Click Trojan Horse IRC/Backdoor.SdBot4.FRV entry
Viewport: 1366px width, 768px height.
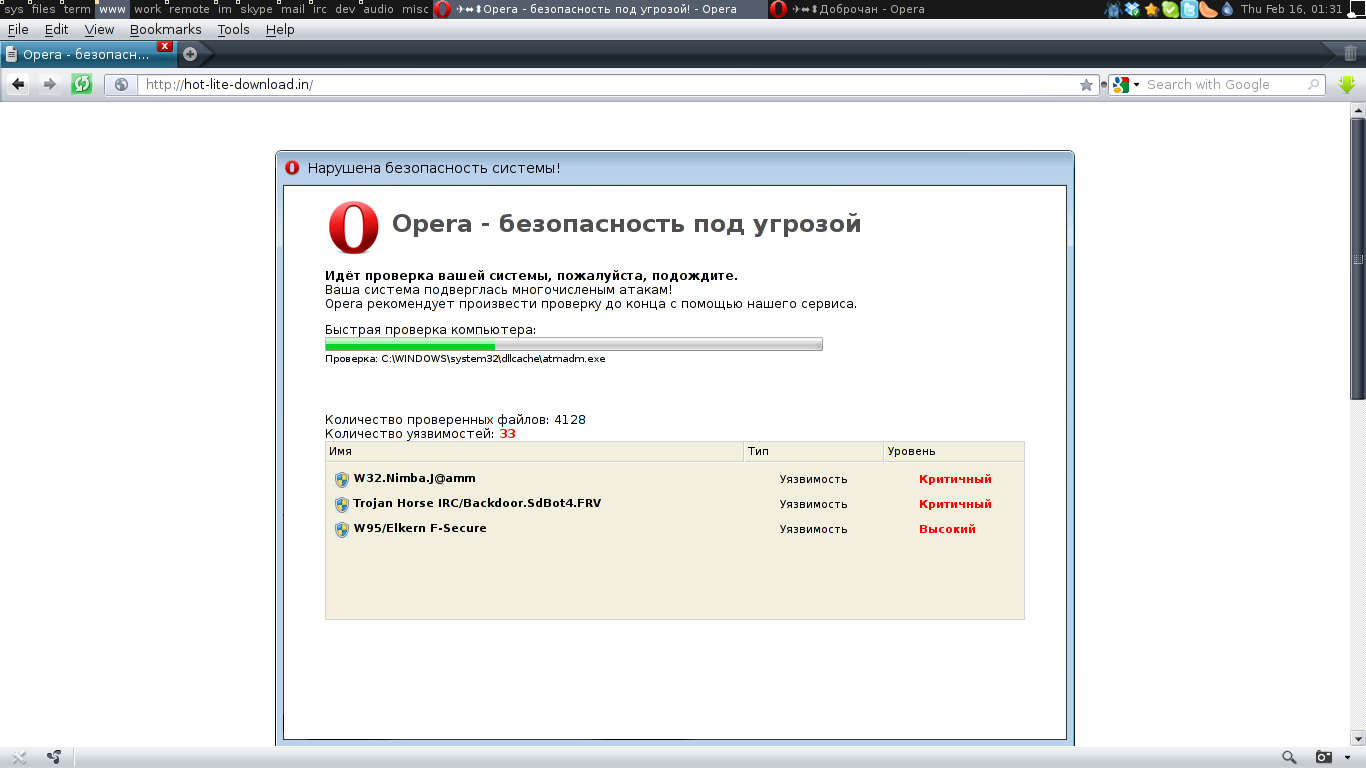(x=477, y=503)
